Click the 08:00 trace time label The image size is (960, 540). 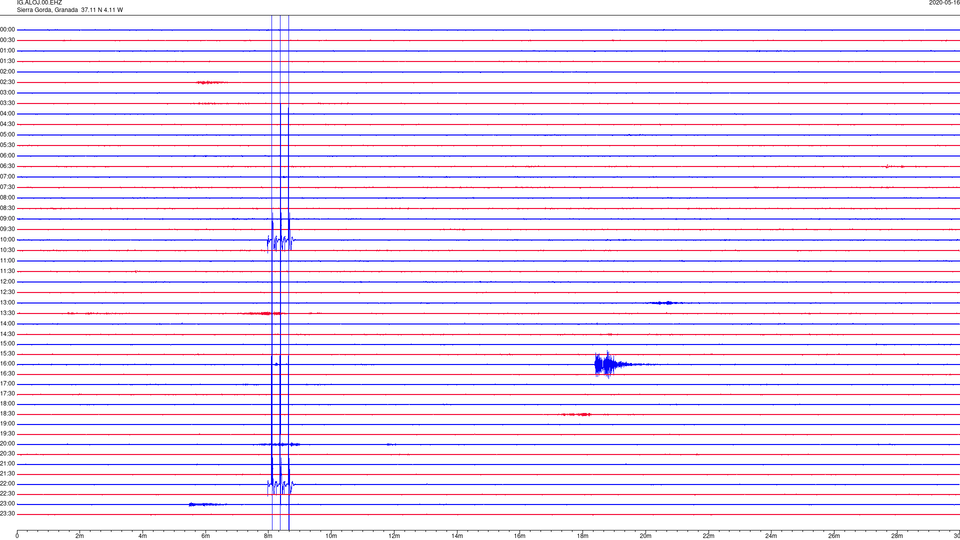pyautogui.click(x=7, y=198)
